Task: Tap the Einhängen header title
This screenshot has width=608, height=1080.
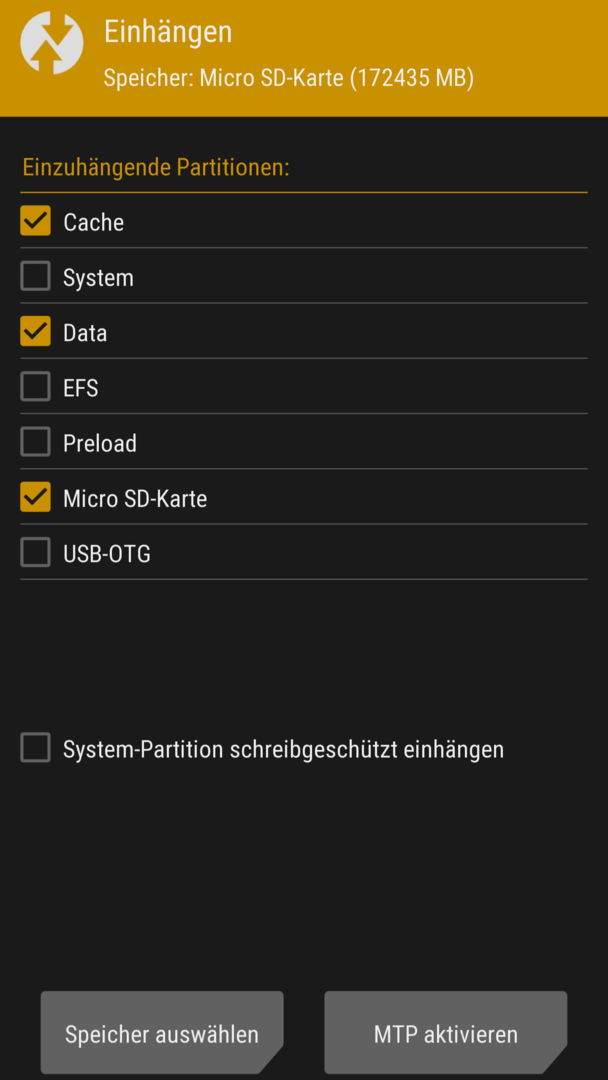Action: 168,32
